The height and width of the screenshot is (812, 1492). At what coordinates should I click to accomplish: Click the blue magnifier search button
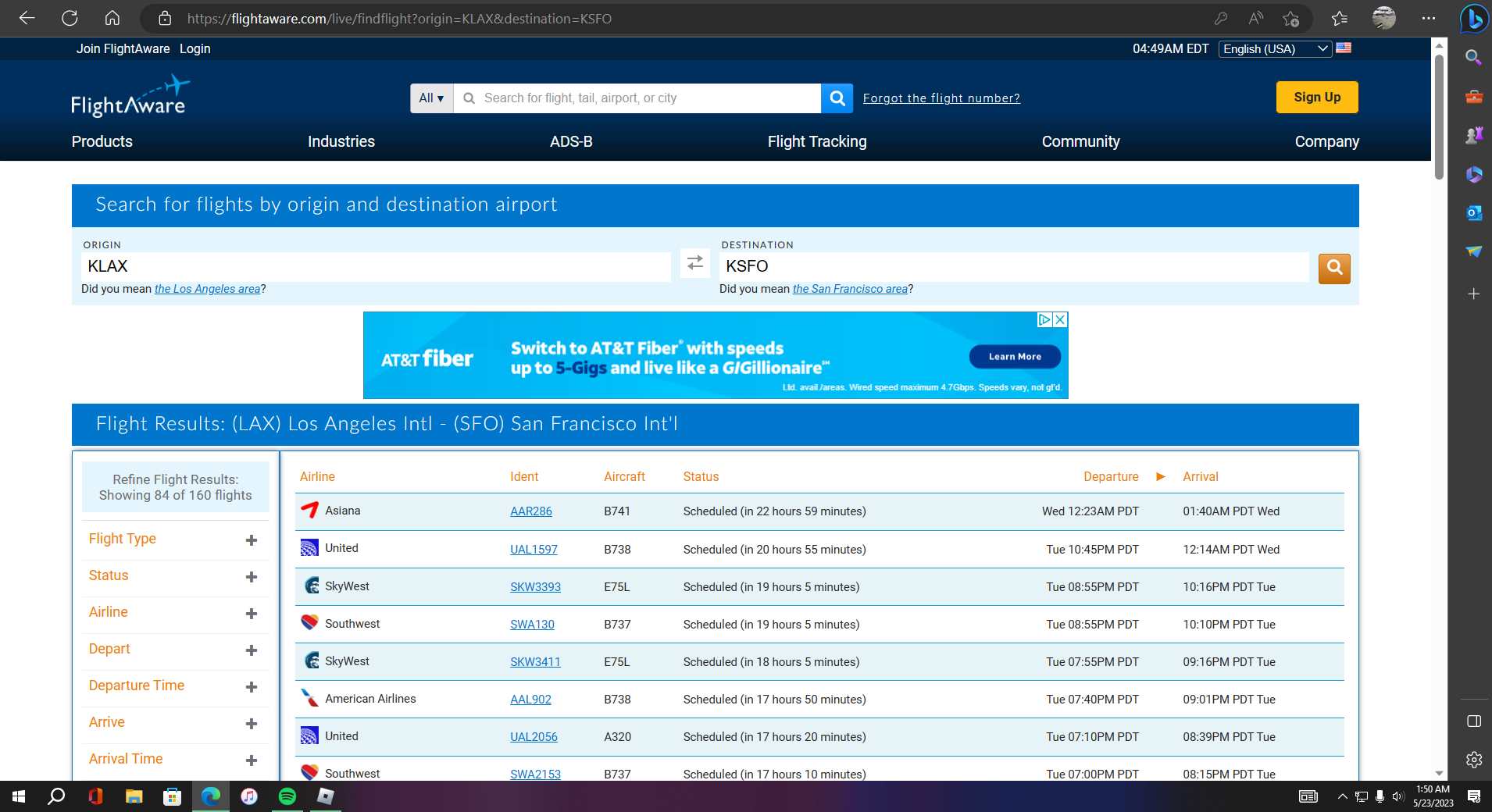click(x=837, y=98)
